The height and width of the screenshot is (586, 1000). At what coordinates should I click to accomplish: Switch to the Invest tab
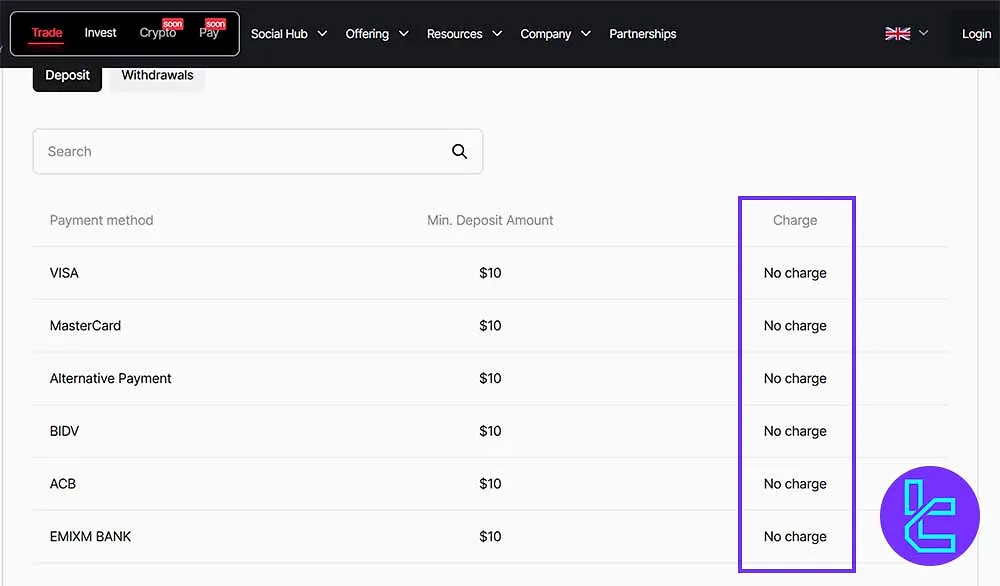[x=100, y=33]
